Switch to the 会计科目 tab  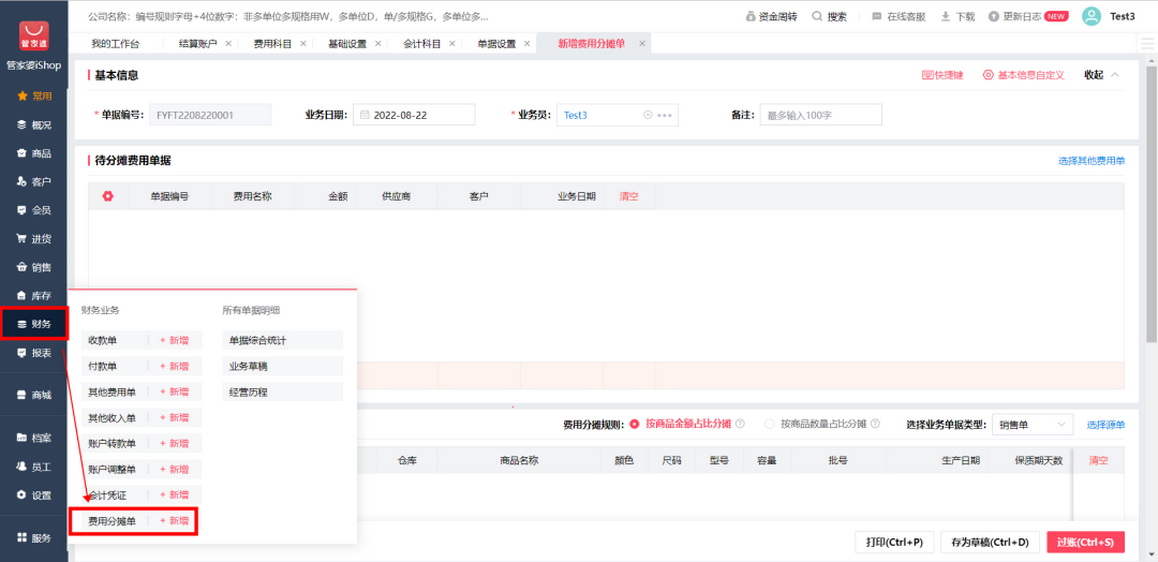coord(421,44)
